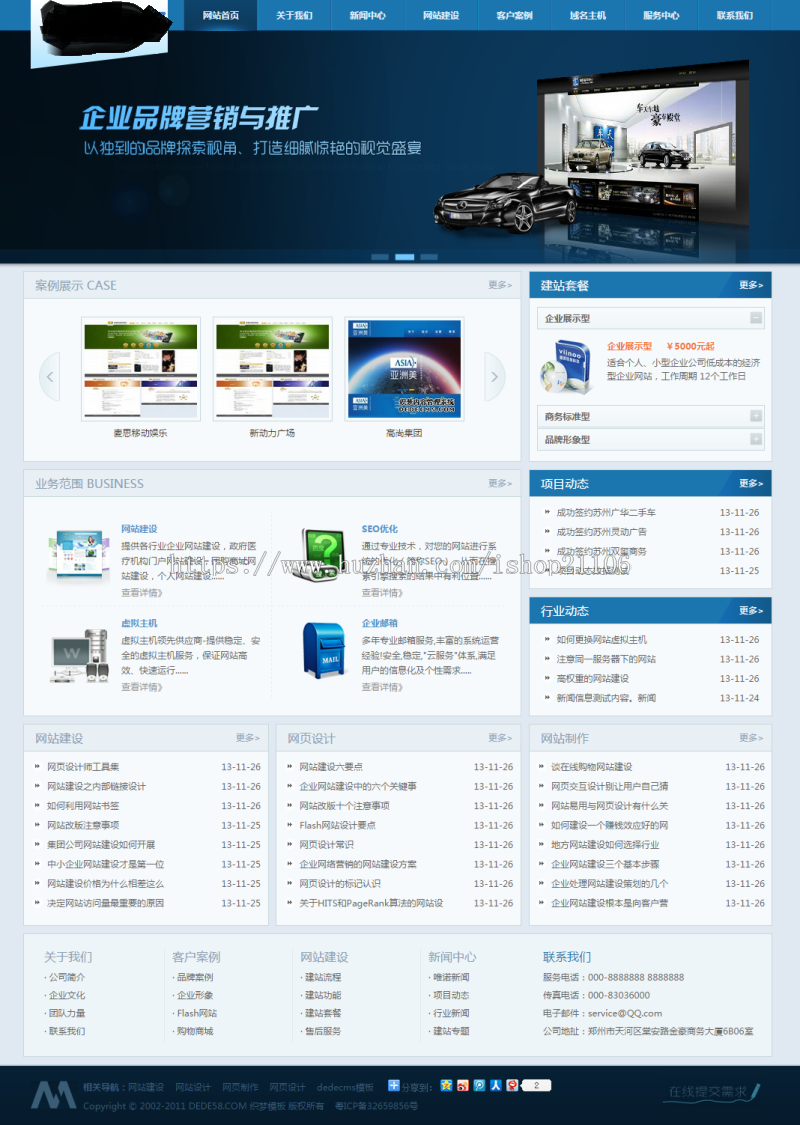Open 新闻中心 in the top navigation
The height and width of the screenshot is (1125, 800).
click(367, 15)
